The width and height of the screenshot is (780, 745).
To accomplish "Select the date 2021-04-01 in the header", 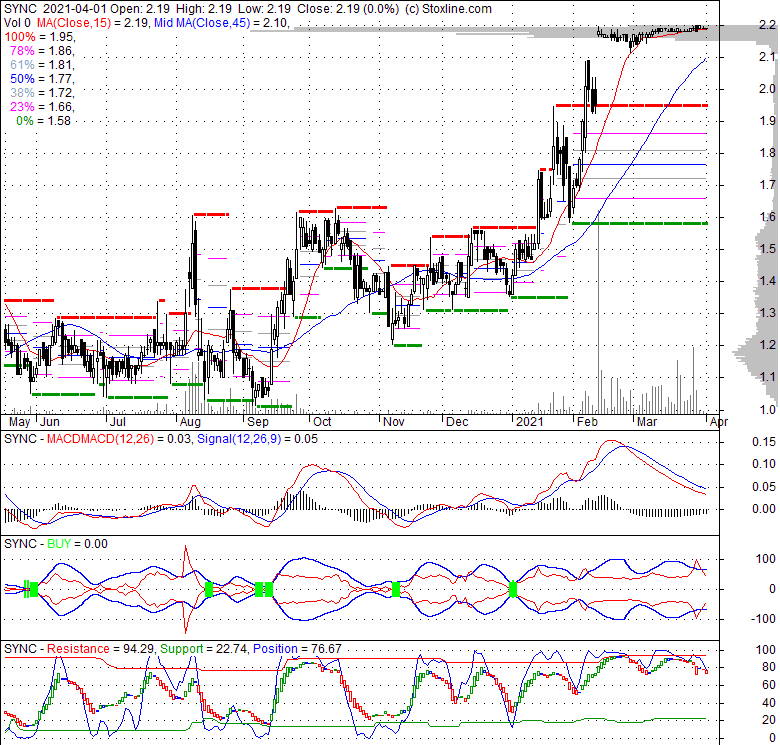I will point(75,8).
